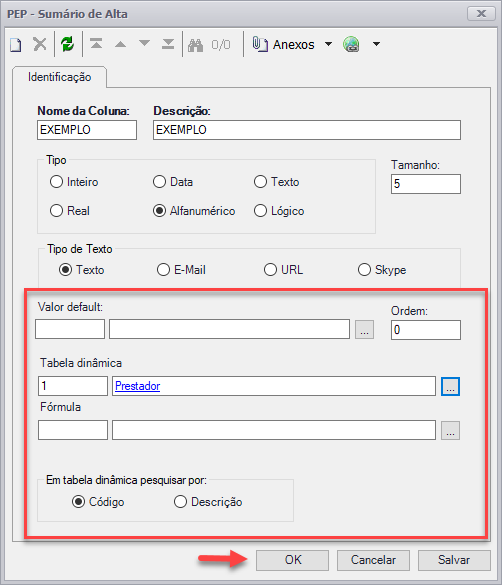The width and height of the screenshot is (502, 585).
Task: Click the binoculars search icon
Action: click(x=195, y=45)
